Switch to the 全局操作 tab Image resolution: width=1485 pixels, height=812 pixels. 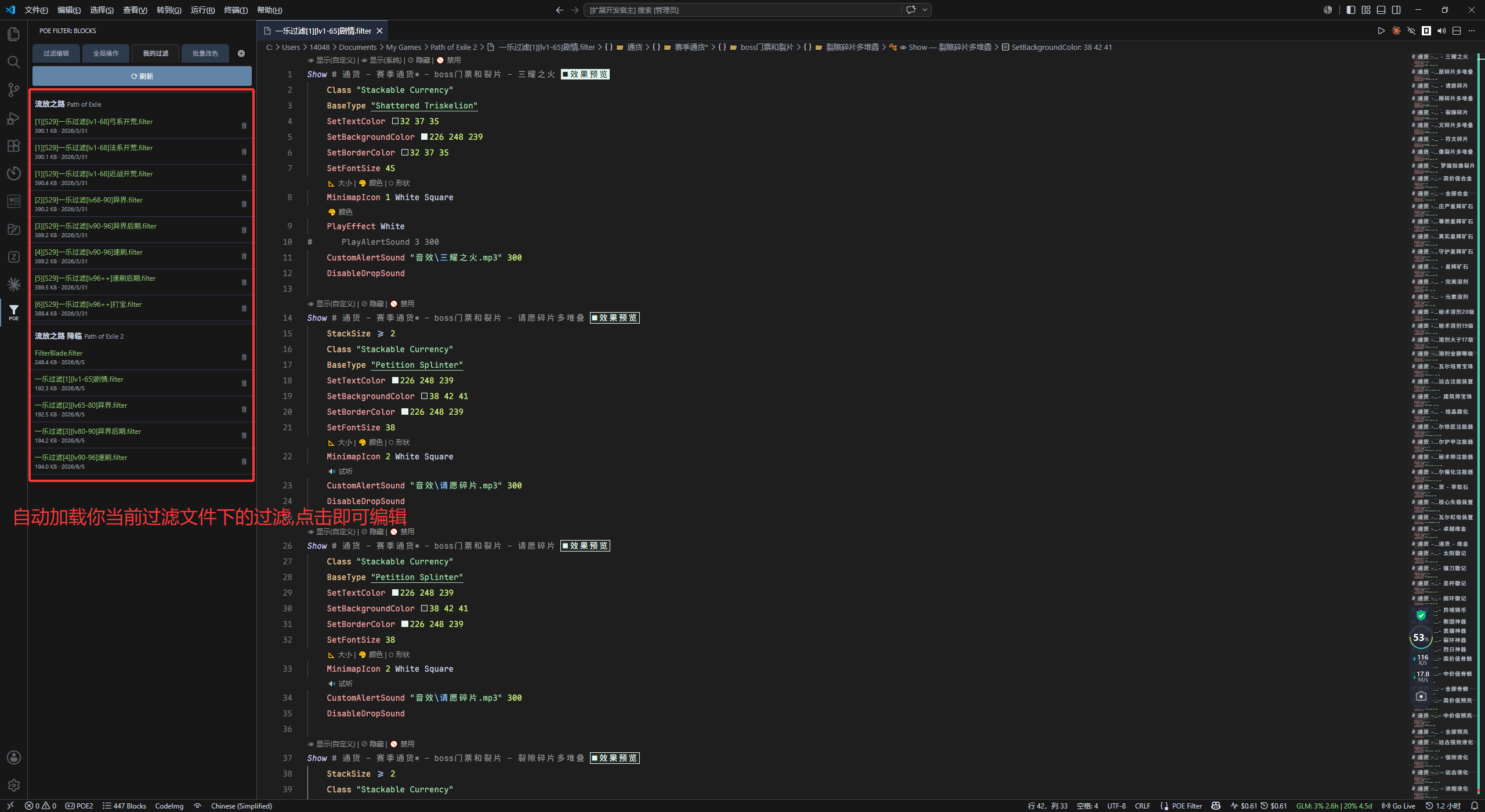coord(106,53)
